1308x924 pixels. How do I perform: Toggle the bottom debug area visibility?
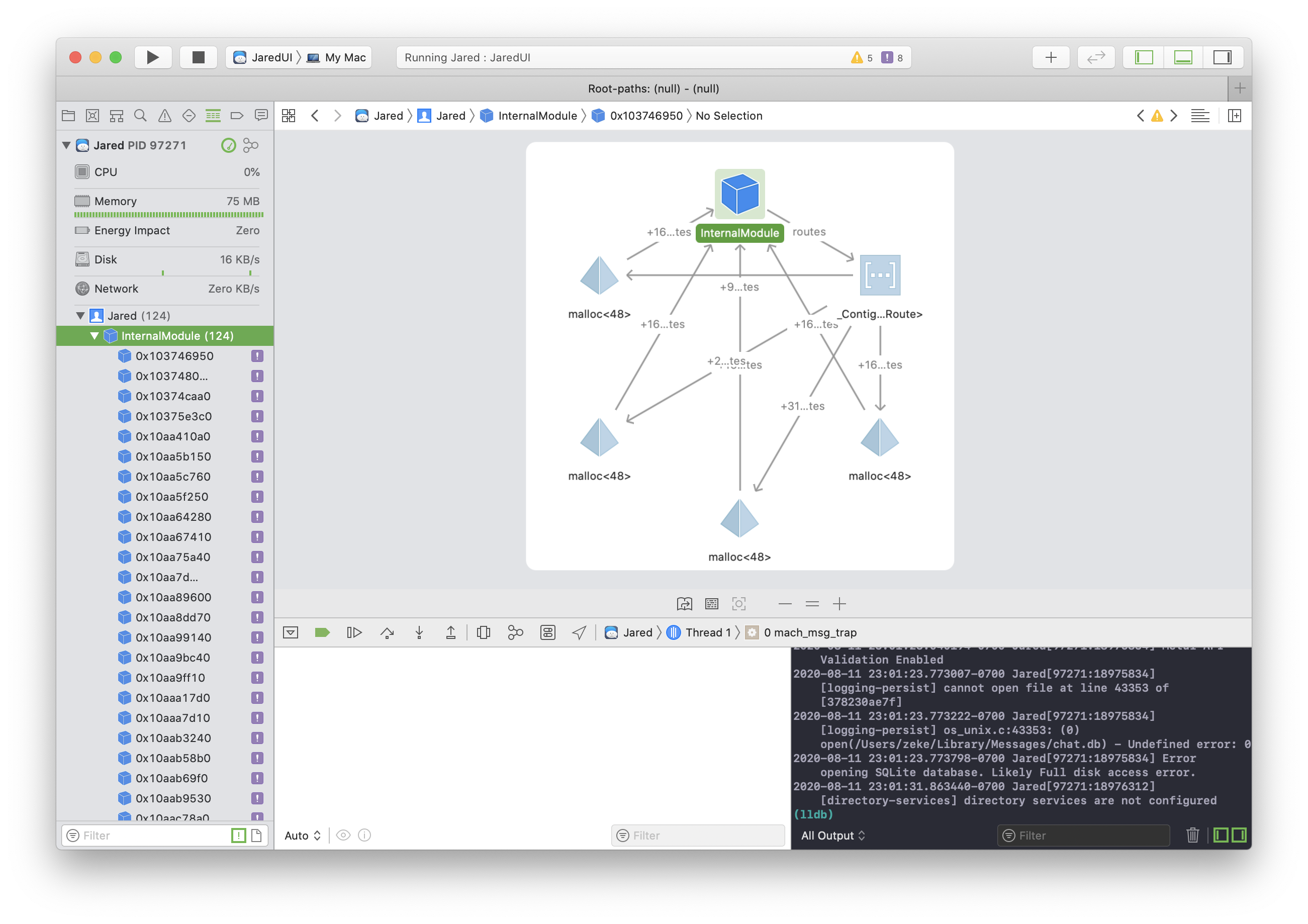[x=1183, y=57]
